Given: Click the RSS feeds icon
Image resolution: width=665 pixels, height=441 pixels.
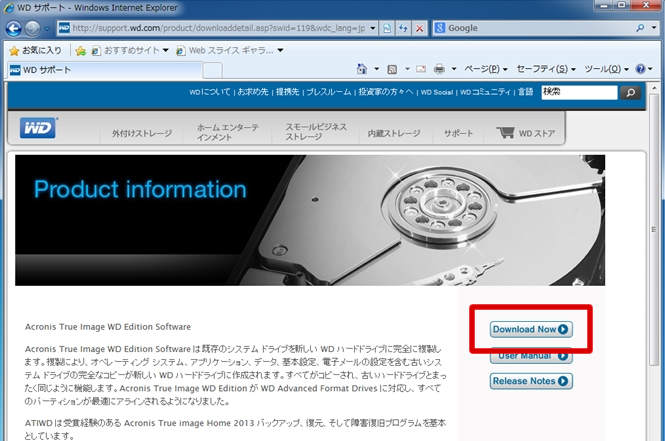Looking at the screenshot, I should click(392, 69).
